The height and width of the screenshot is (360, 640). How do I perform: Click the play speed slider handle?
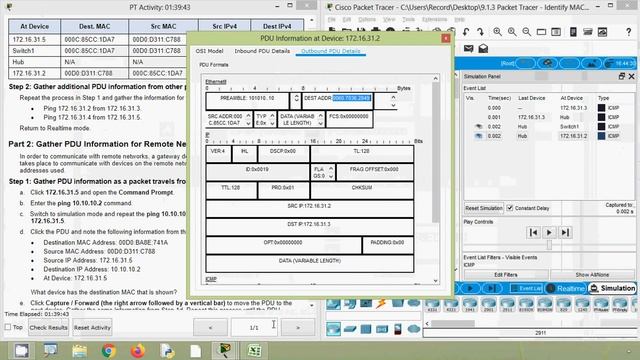[549, 244]
